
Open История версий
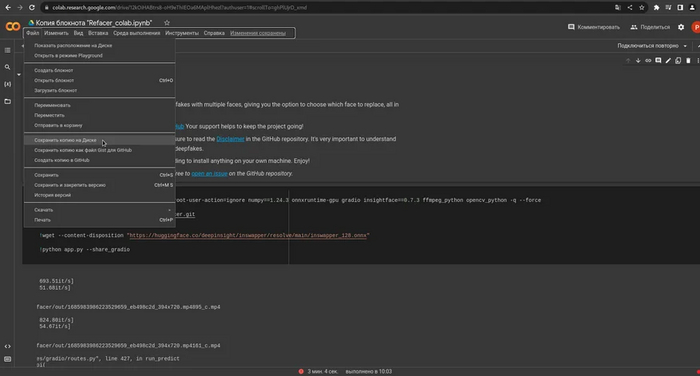100,195
